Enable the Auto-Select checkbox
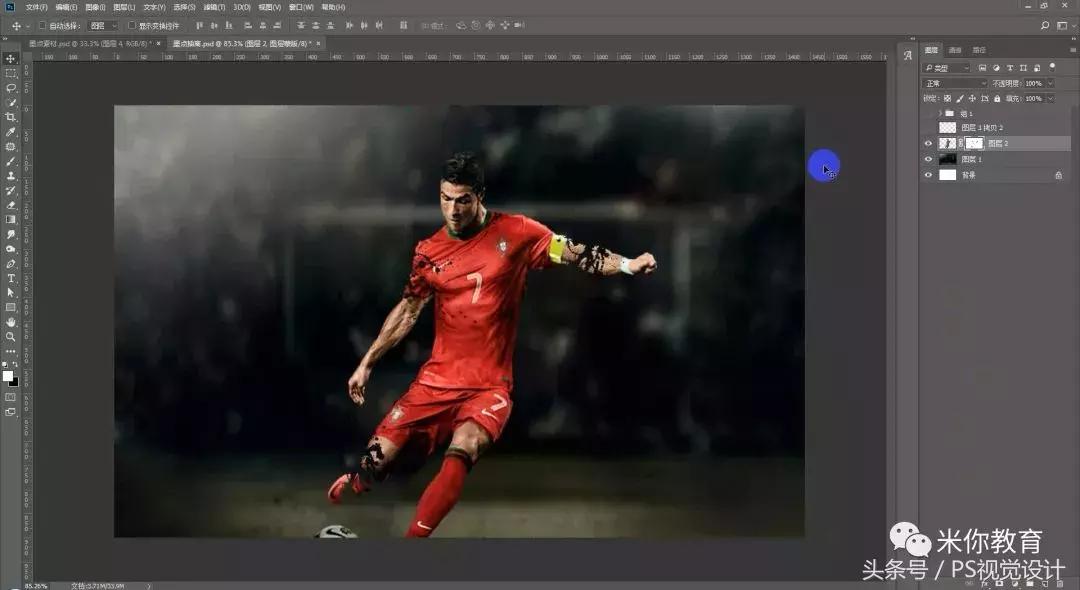The height and width of the screenshot is (590, 1080). pos(42,25)
